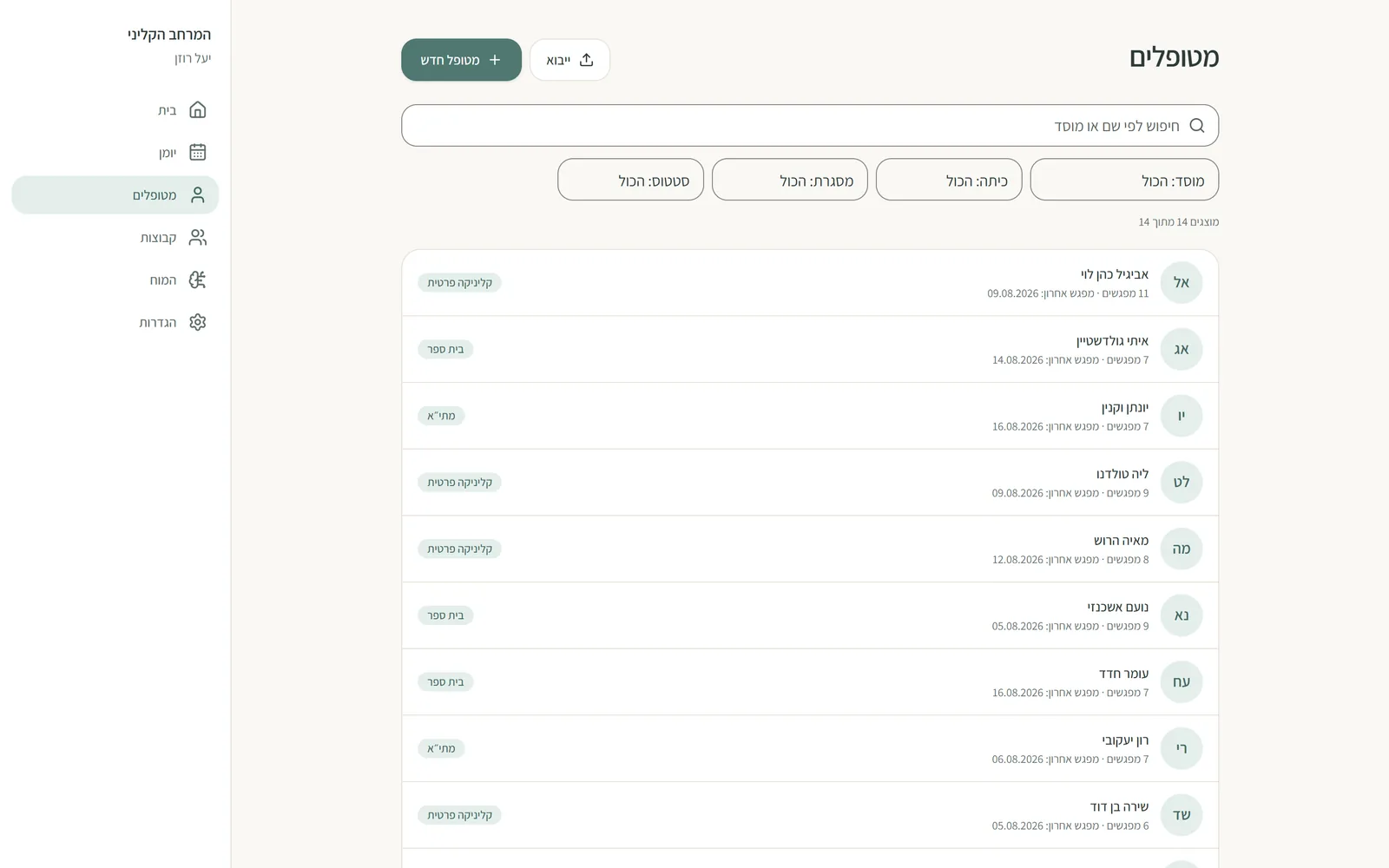Open the מסגרת: הכול filter dropdown
The width and height of the screenshot is (1389, 868).
(790, 180)
